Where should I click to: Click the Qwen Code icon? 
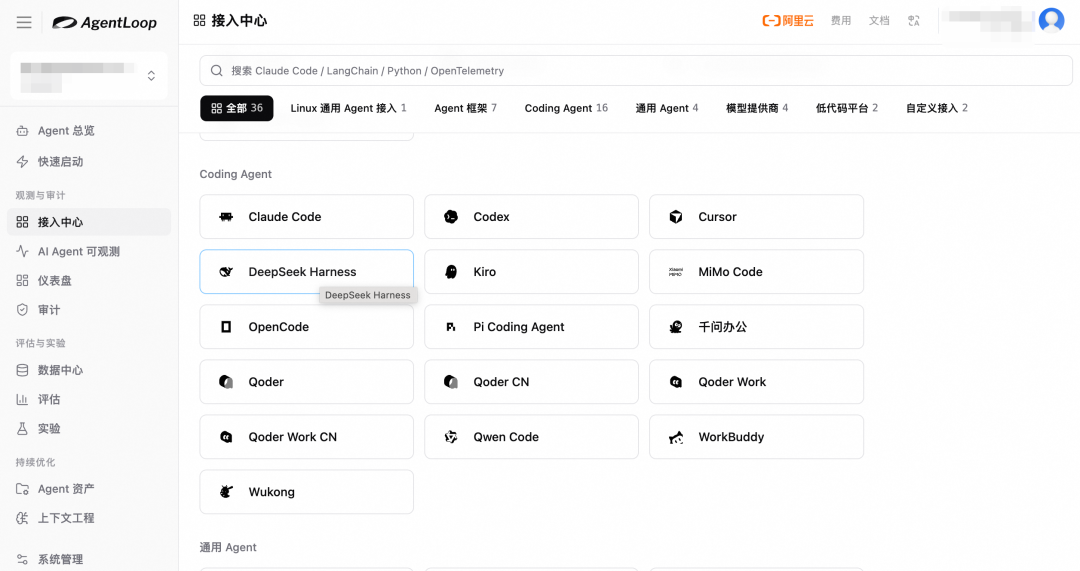[x=451, y=437]
